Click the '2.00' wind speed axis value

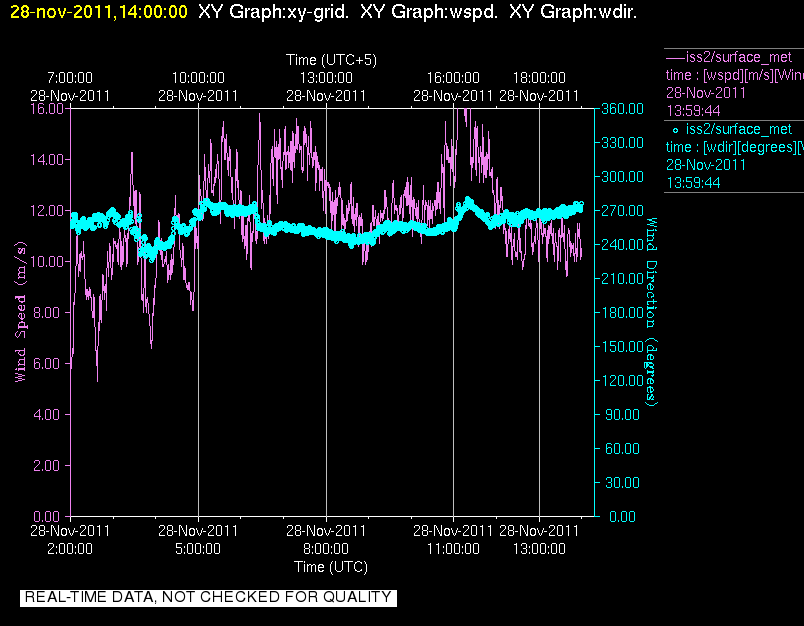pos(49,466)
